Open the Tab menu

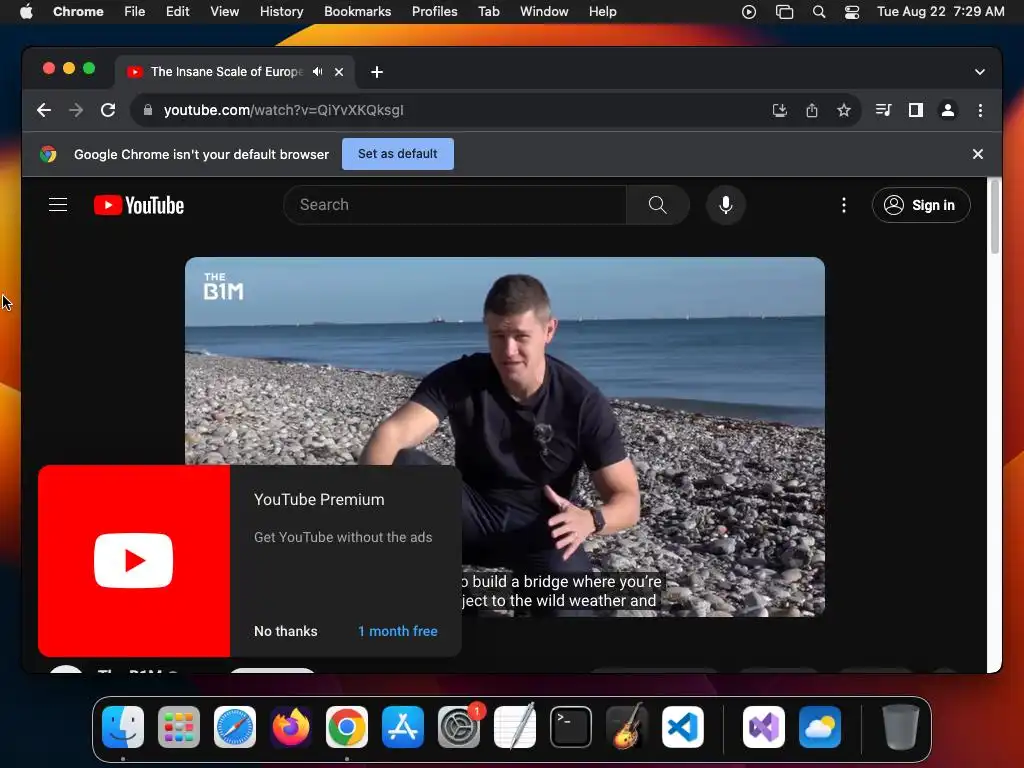click(x=488, y=12)
